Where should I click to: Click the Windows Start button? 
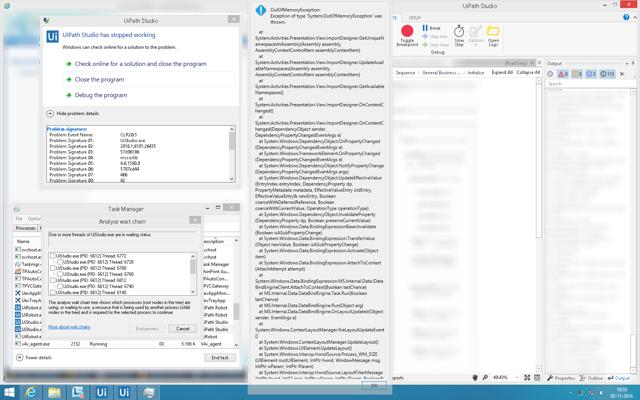click(x=8, y=392)
